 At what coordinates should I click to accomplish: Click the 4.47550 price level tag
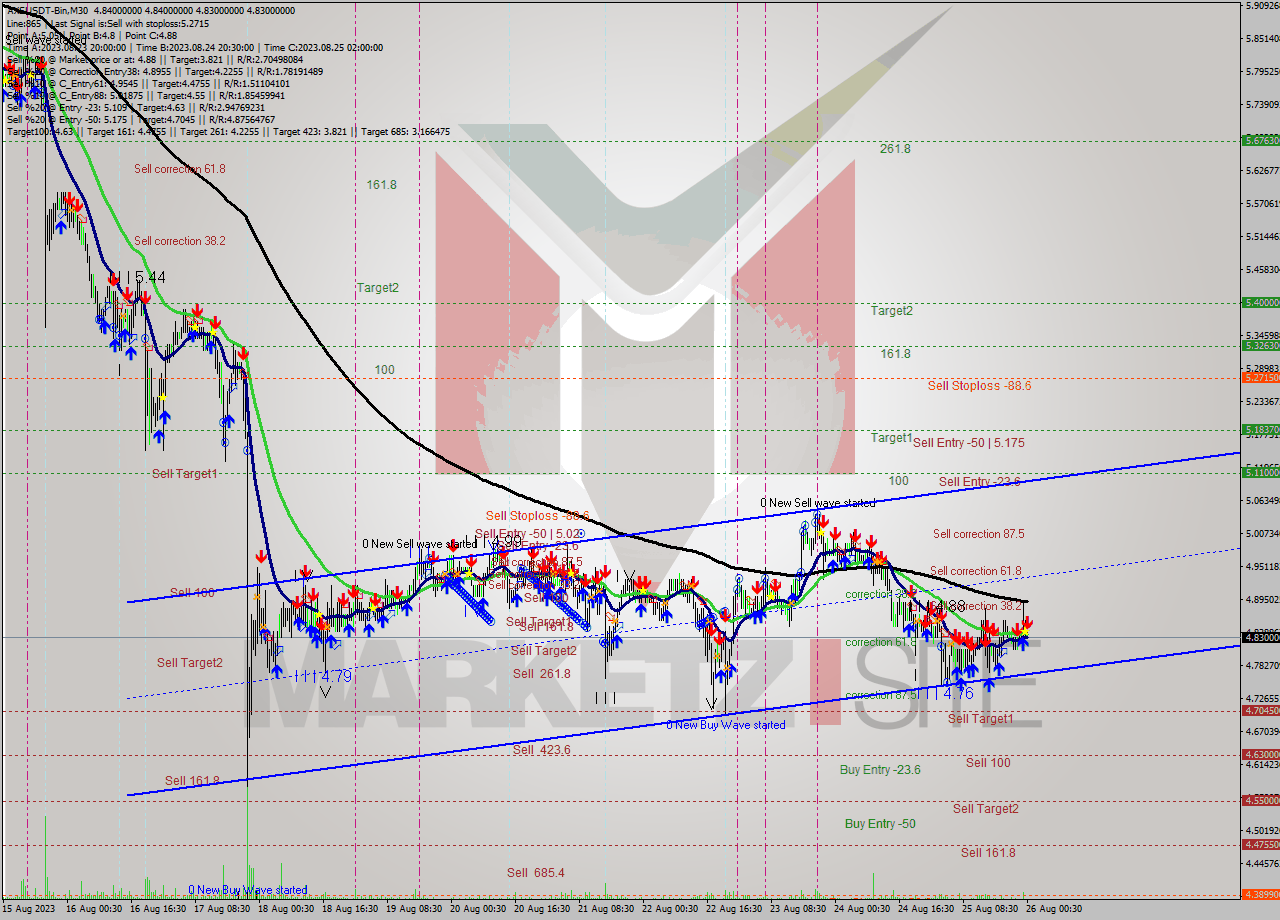1260,845
